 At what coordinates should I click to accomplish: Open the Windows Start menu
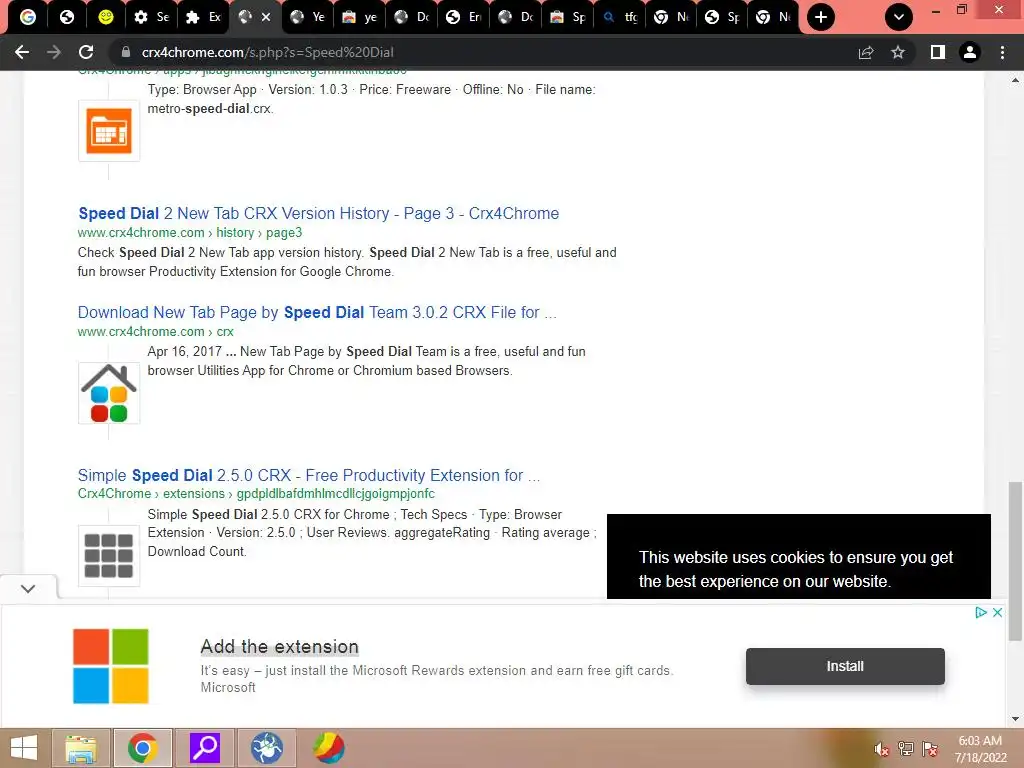(24, 748)
